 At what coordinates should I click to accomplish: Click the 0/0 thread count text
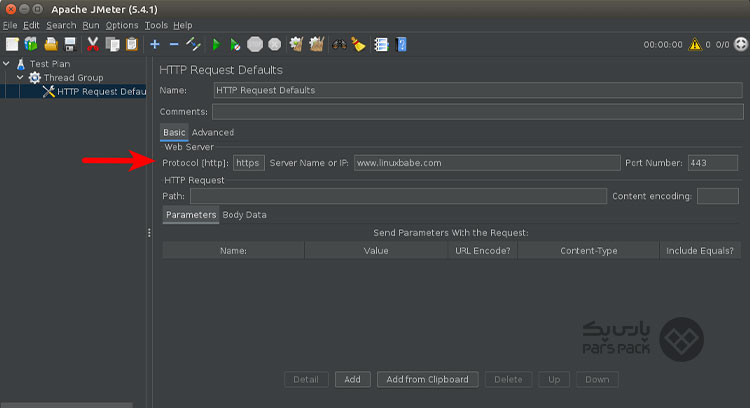tap(722, 44)
